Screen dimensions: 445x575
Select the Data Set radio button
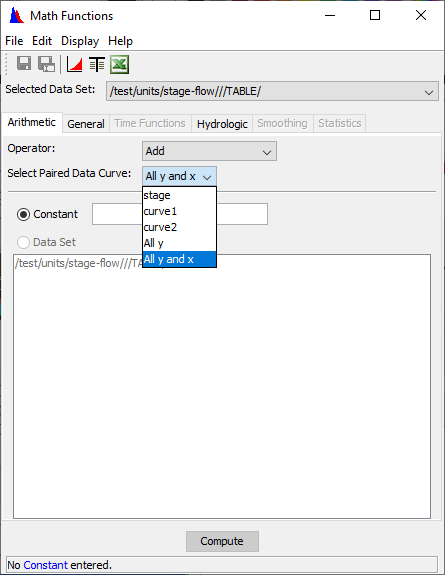pos(23,242)
